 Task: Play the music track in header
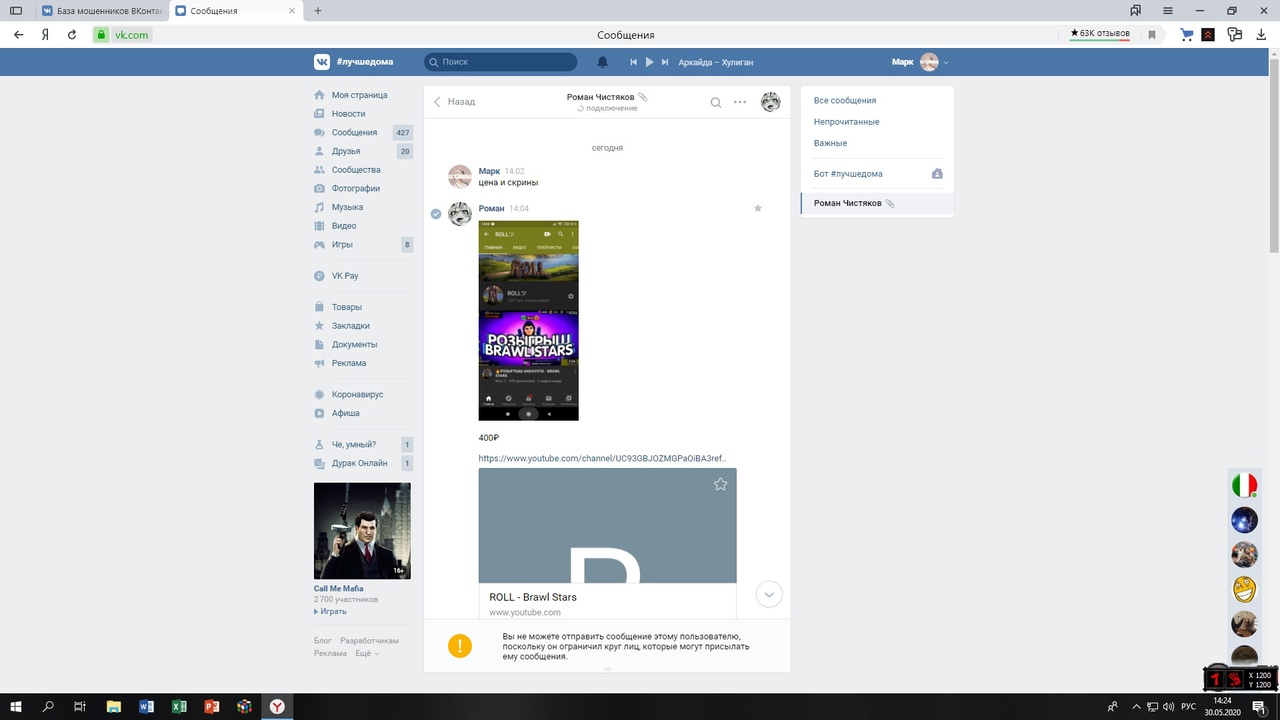click(649, 62)
